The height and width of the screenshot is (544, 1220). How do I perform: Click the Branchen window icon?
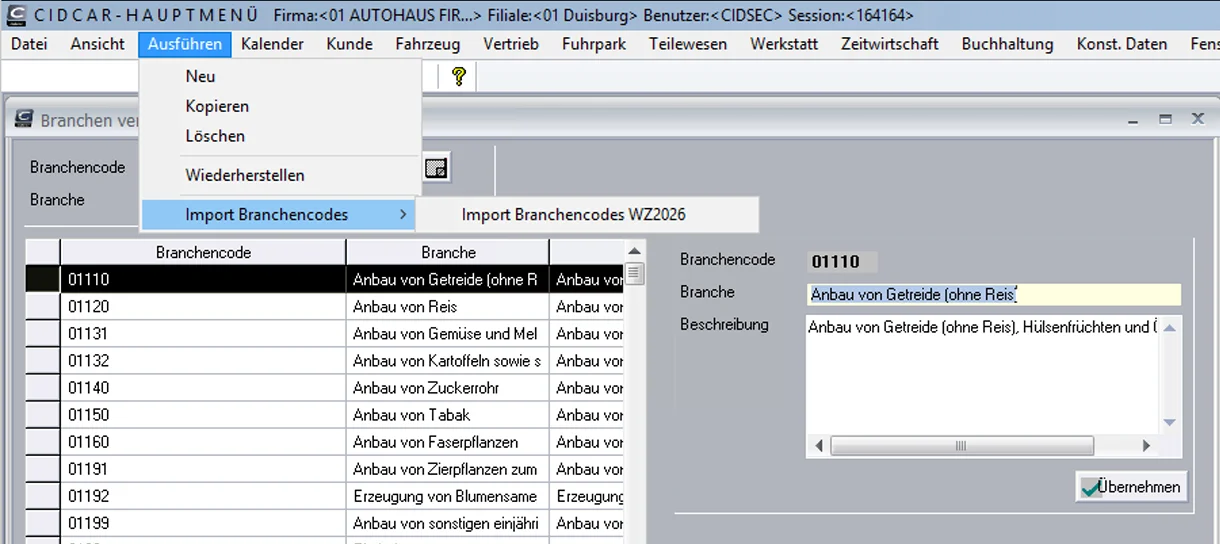[22, 120]
